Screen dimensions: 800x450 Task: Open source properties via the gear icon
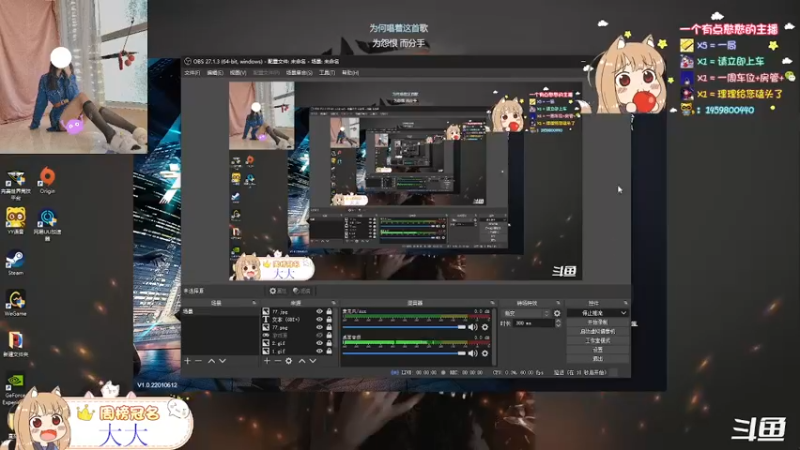[x=289, y=361]
